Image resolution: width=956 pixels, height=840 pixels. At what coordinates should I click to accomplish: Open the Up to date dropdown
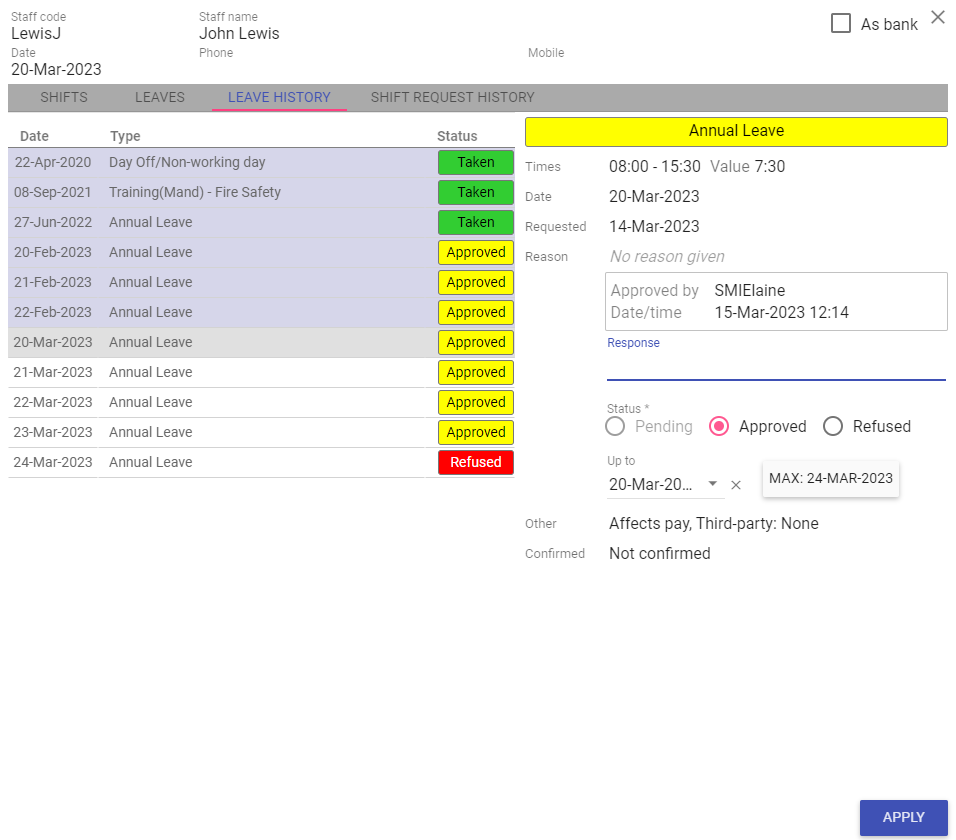point(713,485)
